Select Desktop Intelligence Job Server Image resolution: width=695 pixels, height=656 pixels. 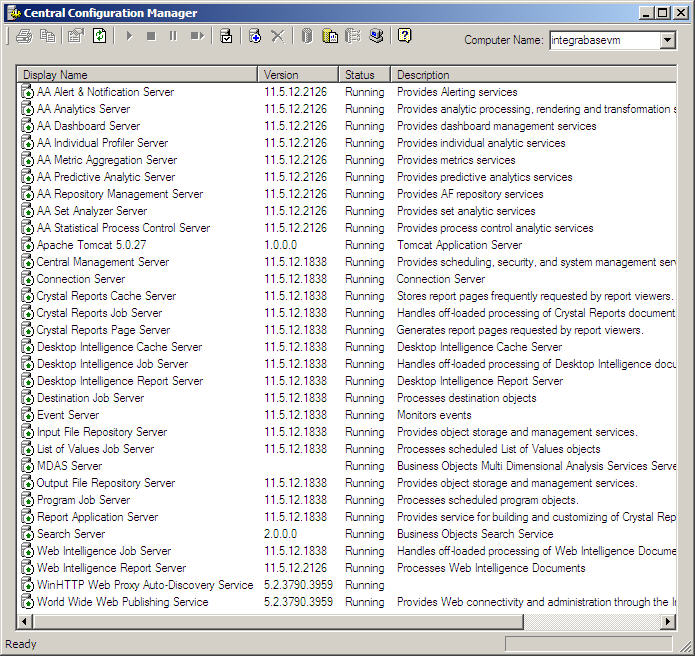tap(113, 364)
